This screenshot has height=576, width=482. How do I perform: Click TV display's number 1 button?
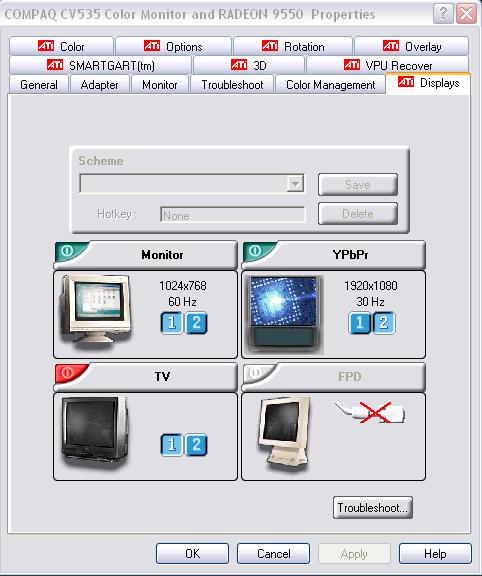[172, 445]
